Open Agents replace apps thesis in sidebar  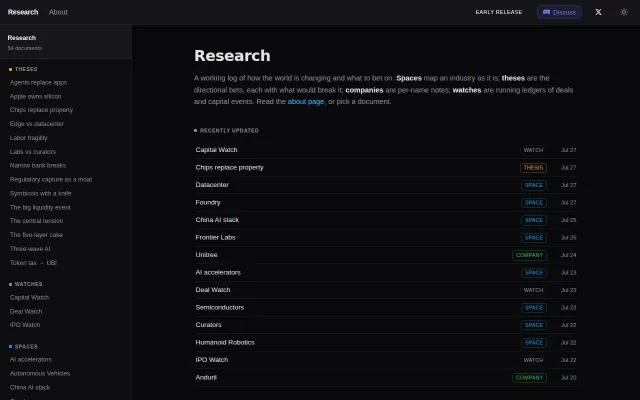pos(38,82)
